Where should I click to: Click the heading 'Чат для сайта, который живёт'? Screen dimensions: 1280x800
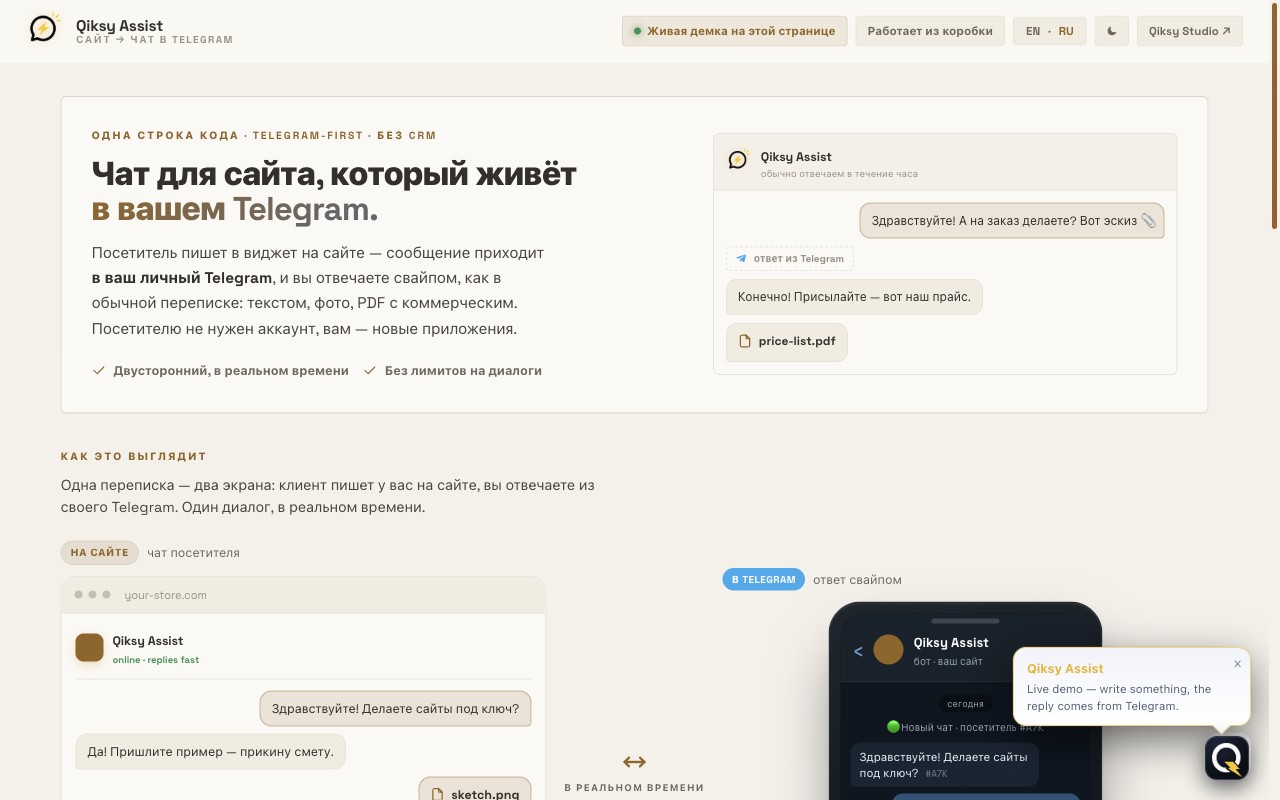[x=334, y=174]
